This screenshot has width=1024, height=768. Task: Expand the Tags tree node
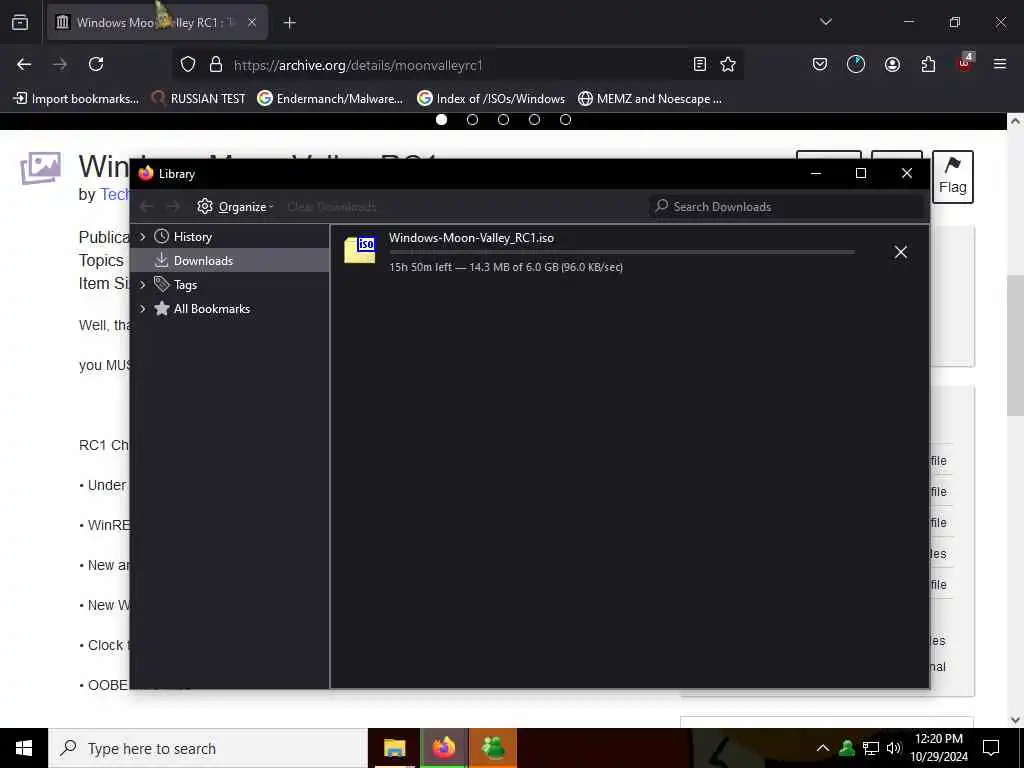(x=143, y=285)
